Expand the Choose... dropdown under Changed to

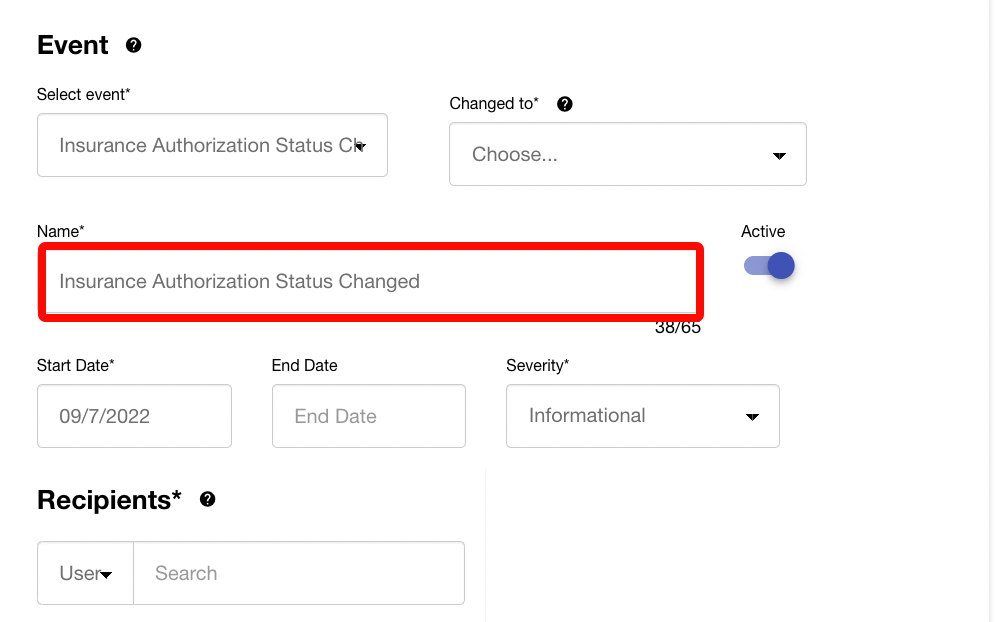click(x=626, y=155)
